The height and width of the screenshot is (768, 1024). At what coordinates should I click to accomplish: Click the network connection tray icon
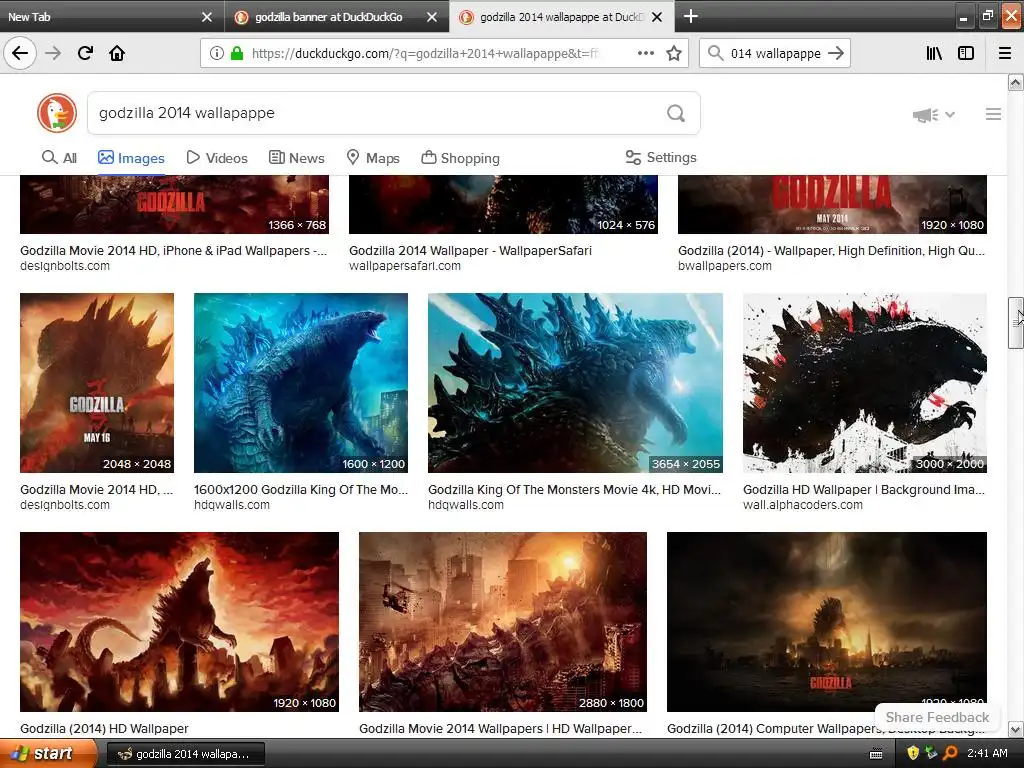(x=931, y=753)
